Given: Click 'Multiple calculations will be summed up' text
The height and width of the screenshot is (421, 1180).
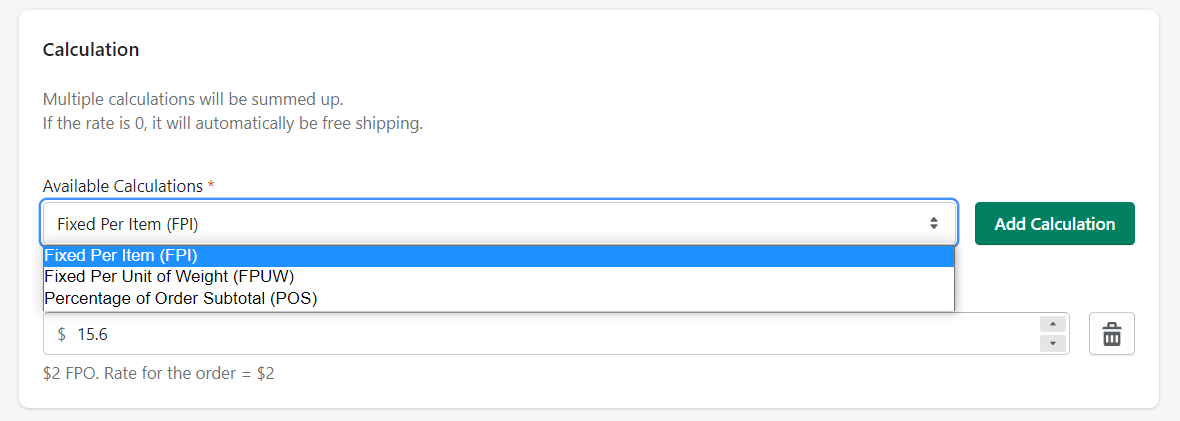Looking at the screenshot, I should (x=193, y=99).
